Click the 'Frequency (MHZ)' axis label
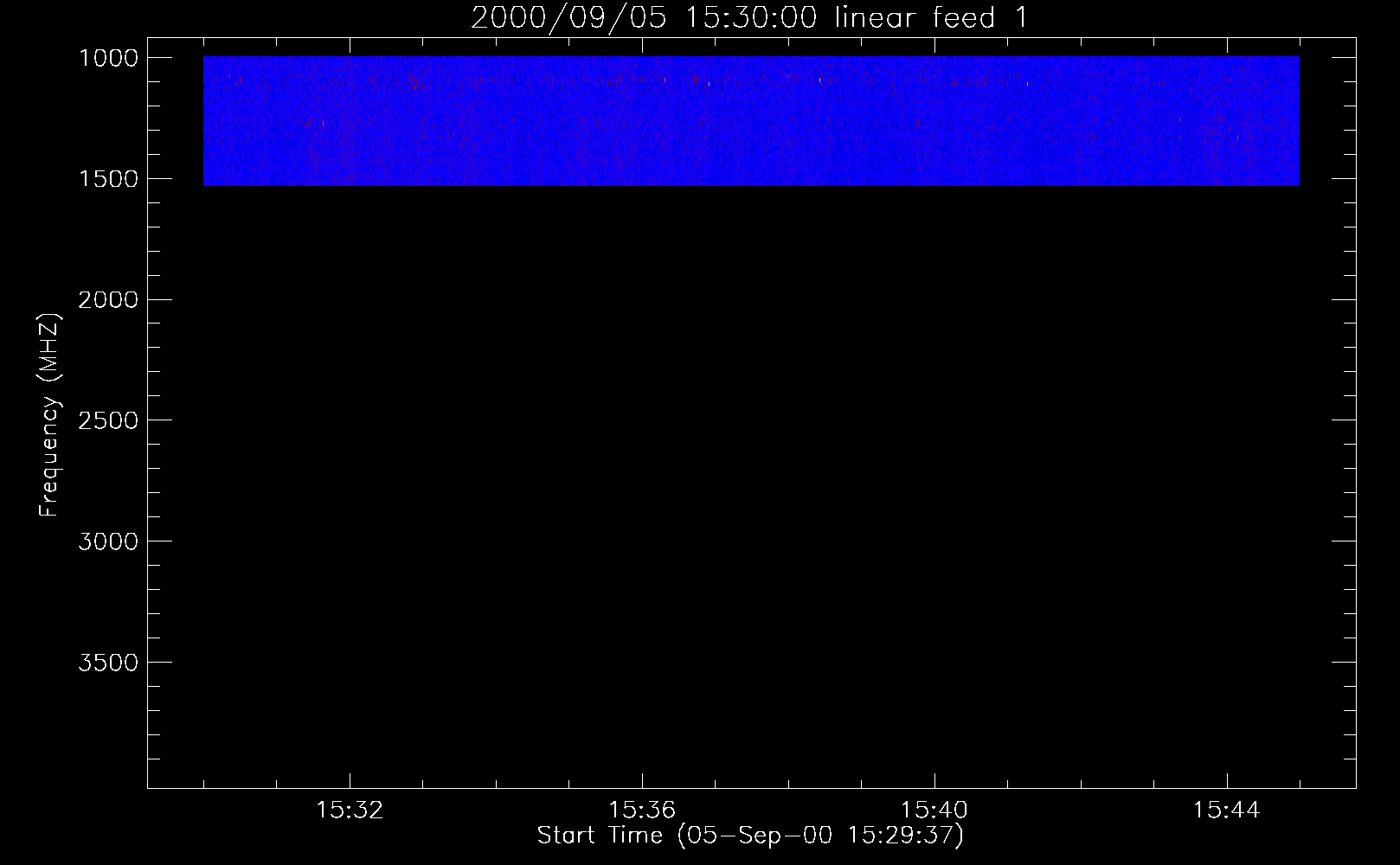Image resolution: width=1400 pixels, height=865 pixels. pyautogui.click(x=50, y=414)
